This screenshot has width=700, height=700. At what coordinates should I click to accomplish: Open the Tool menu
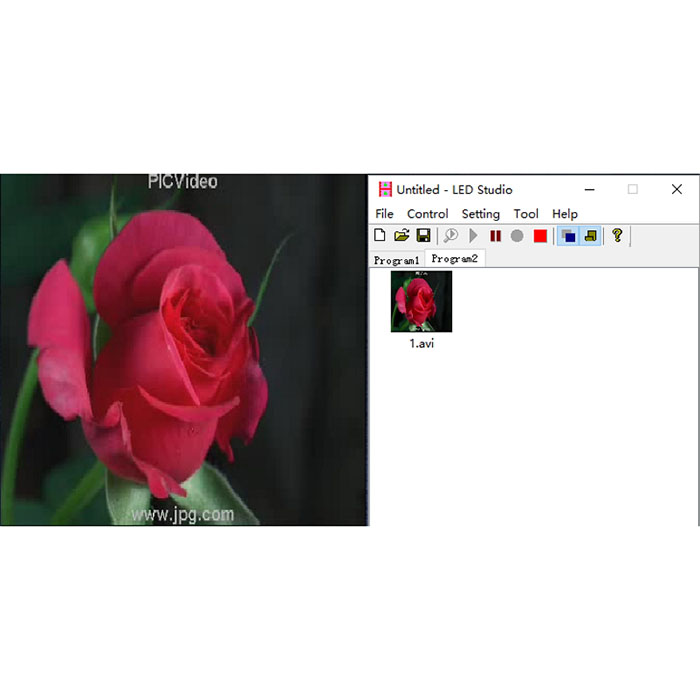coord(526,214)
